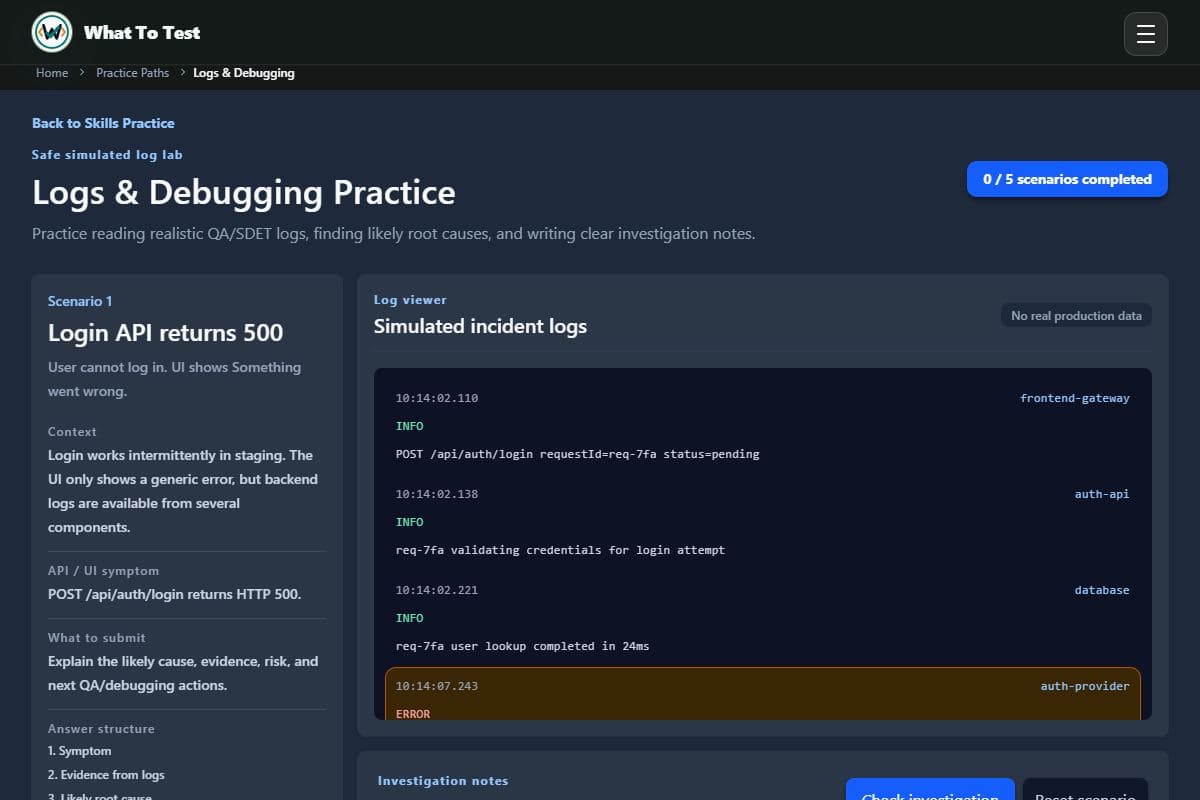The width and height of the screenshot is (1200, 800).
Task: Select Logs & Debugging breadcrumb
Action: 244,73
